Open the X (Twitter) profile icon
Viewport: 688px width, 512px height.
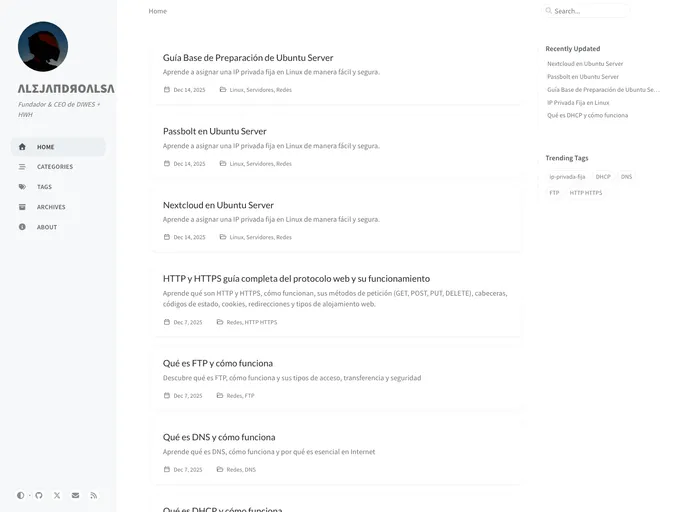coord(57,495)
